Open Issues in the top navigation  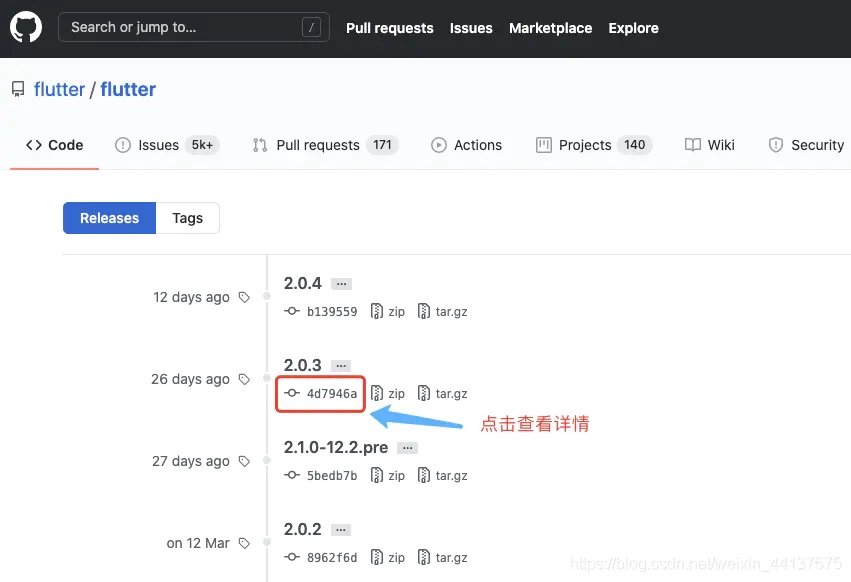pos(471,28)
